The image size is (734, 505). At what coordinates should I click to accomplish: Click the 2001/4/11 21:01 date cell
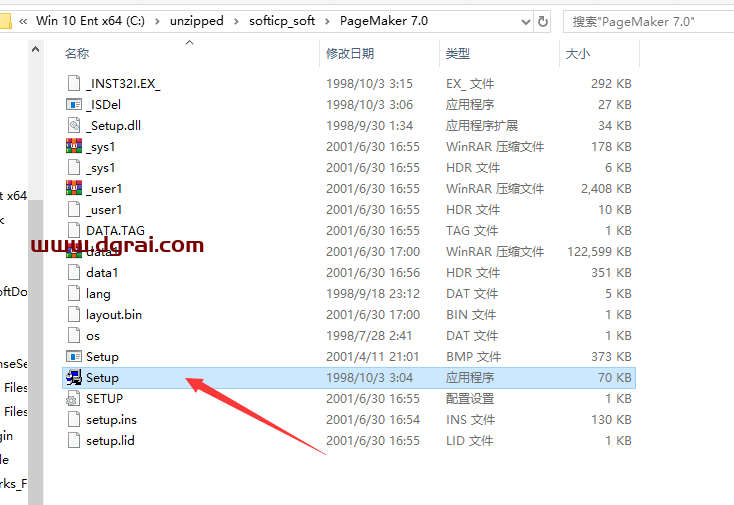click(373, 357)
